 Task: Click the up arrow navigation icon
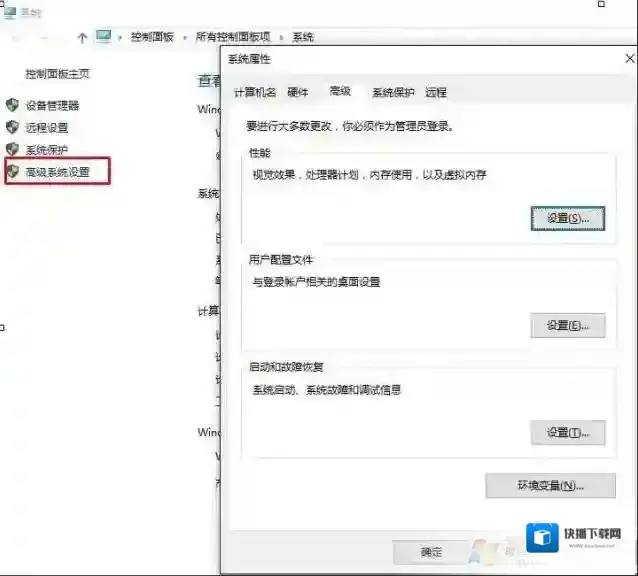pos(82,37)
